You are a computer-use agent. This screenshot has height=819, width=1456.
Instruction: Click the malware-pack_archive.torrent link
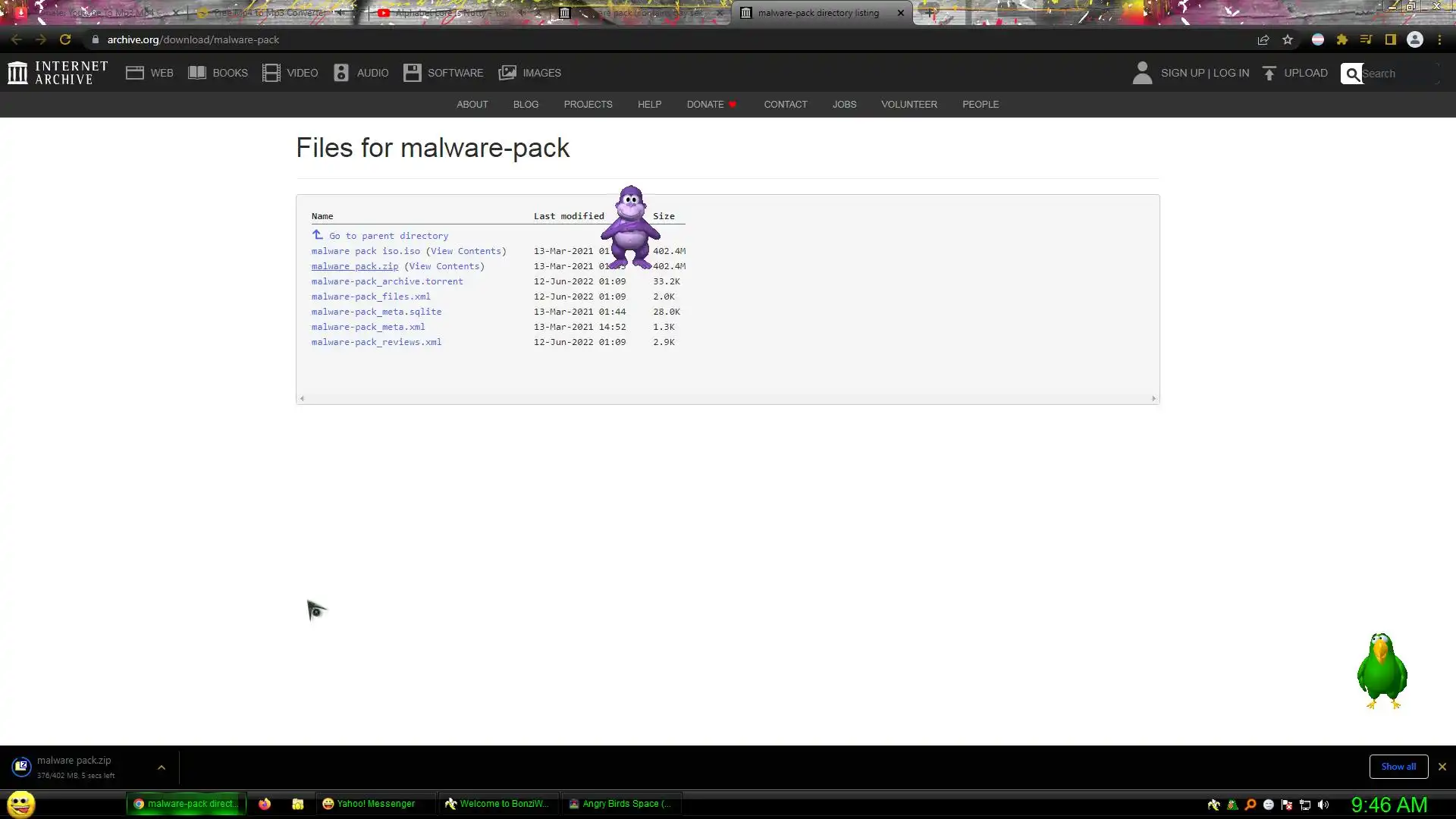387,281
